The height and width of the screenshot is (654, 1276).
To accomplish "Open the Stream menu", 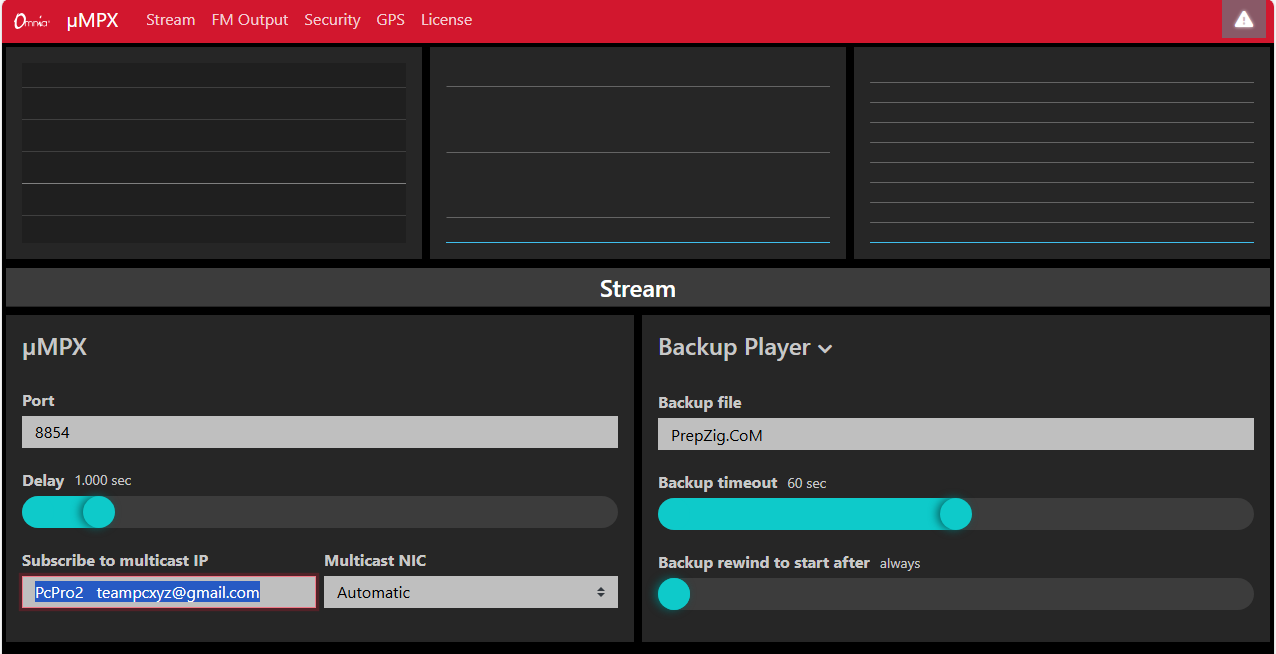I will point(171,20).
